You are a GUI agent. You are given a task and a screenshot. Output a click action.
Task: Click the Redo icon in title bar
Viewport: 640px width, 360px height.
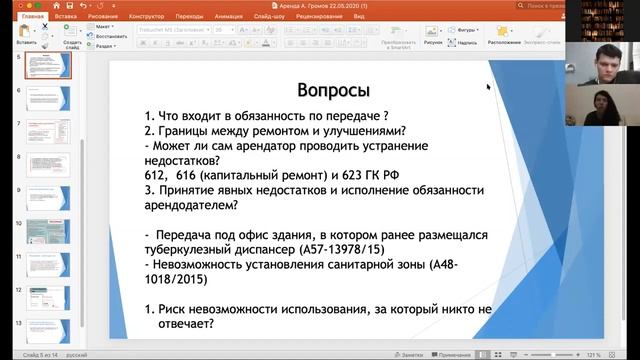coord(100,6)
